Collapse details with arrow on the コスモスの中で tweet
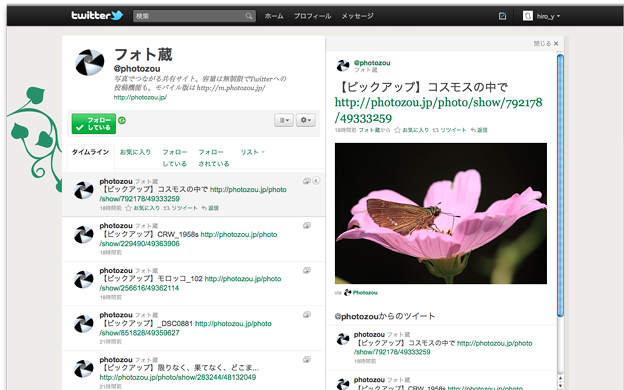The height and width of the screenshot is (390, 624). (316, 181)
